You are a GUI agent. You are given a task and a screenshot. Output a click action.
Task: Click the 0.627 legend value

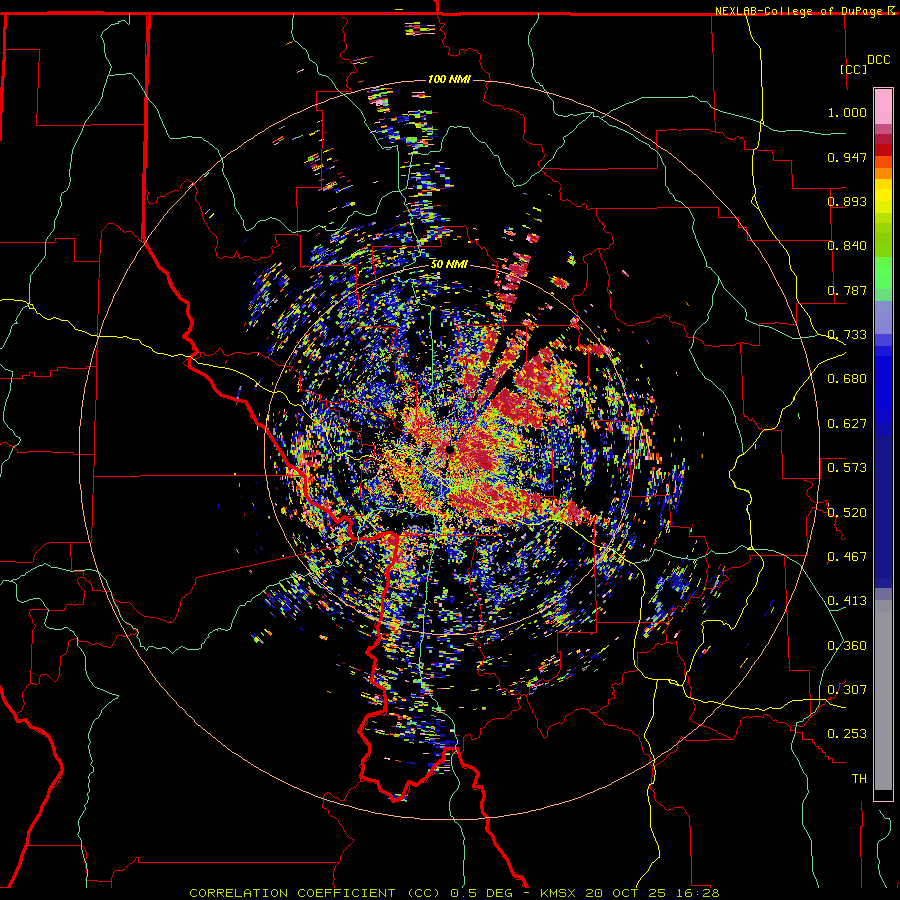pos(847,424)
